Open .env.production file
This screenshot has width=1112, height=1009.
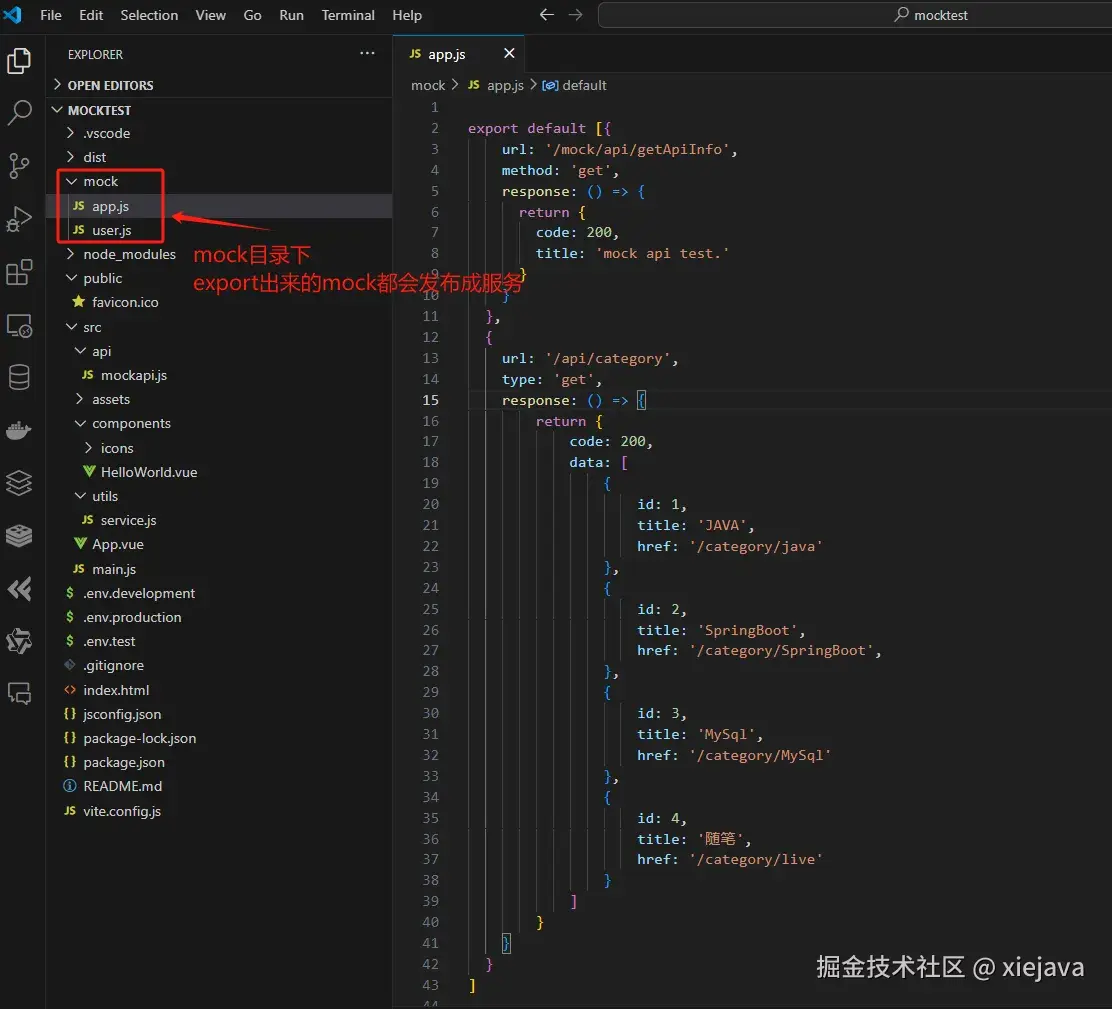point(219,618)
